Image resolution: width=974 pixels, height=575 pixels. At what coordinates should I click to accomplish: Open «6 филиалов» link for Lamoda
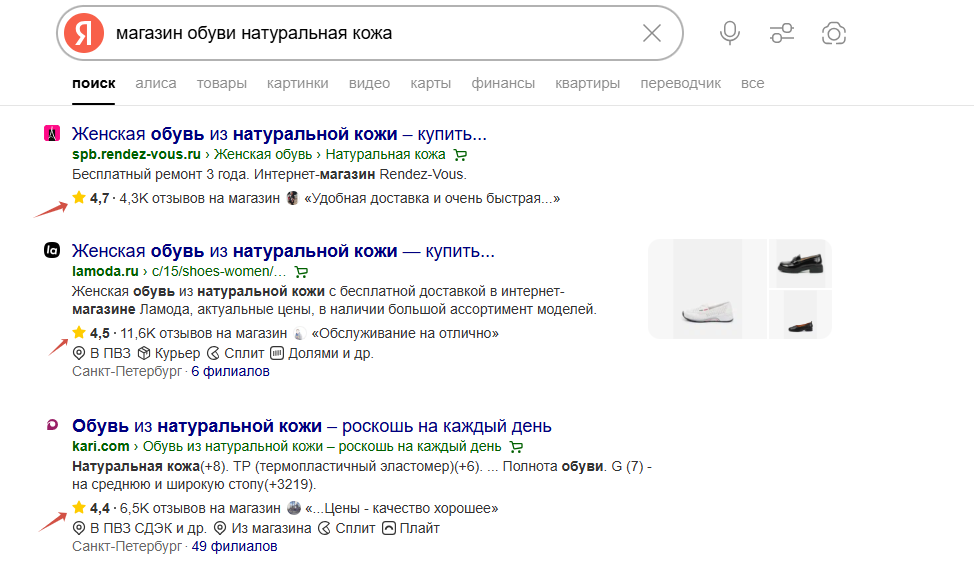[230, 371]
